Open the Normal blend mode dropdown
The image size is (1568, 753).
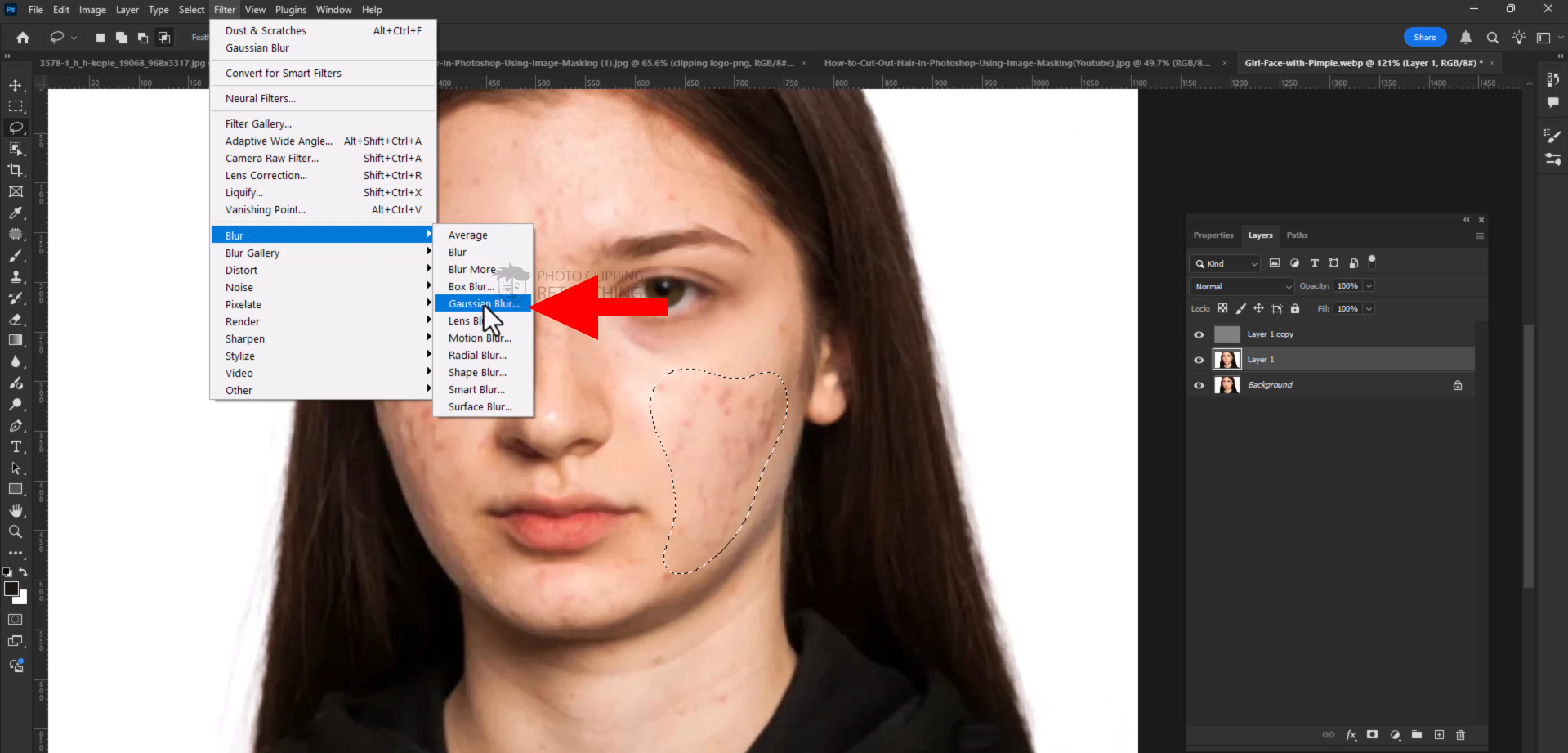(x=1242, y=286)
